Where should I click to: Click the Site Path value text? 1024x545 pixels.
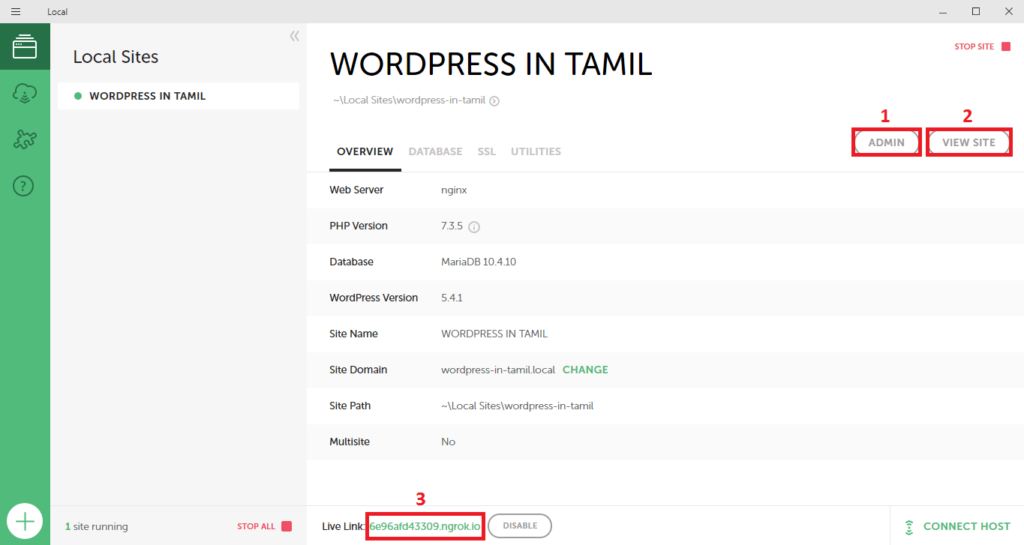[x=517, y=406]
